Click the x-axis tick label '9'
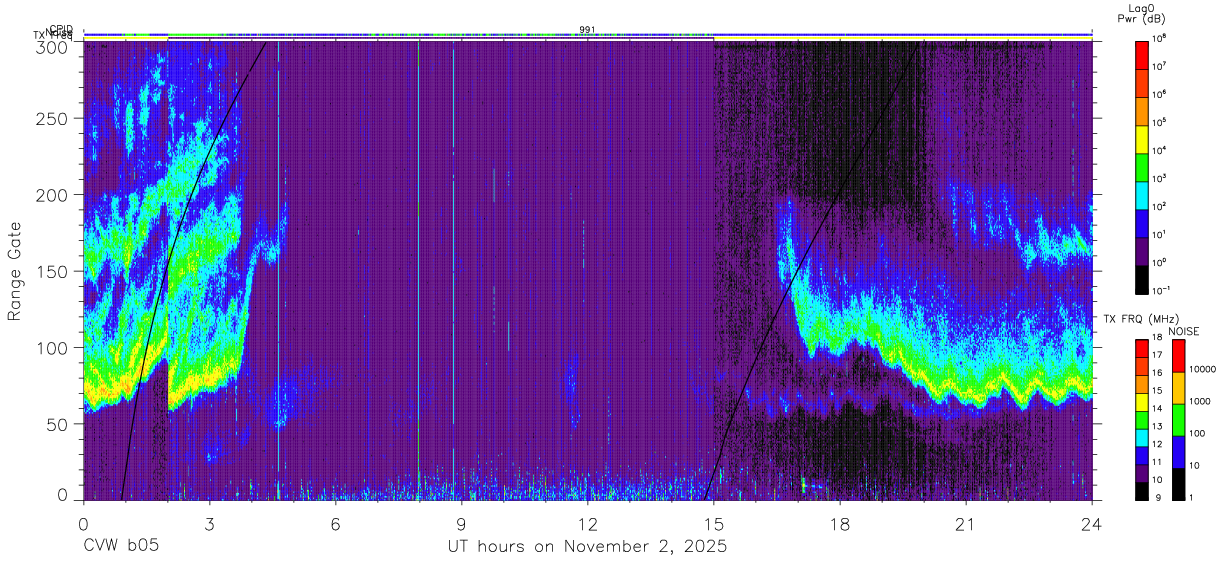The height and width of the screenshot is (567, 1228). tap(462, 523)
